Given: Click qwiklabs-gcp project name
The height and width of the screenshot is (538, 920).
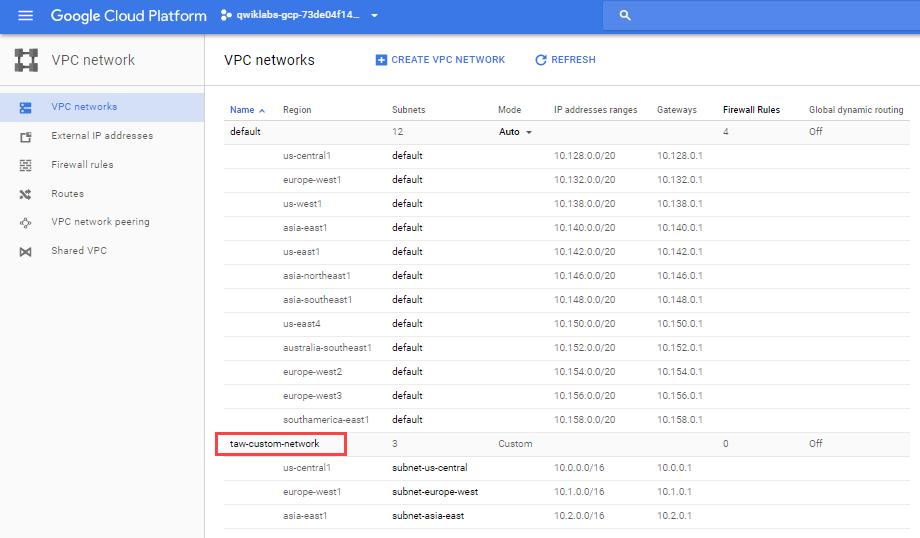Looking at the screenshot, I should [x=298, y=15].
